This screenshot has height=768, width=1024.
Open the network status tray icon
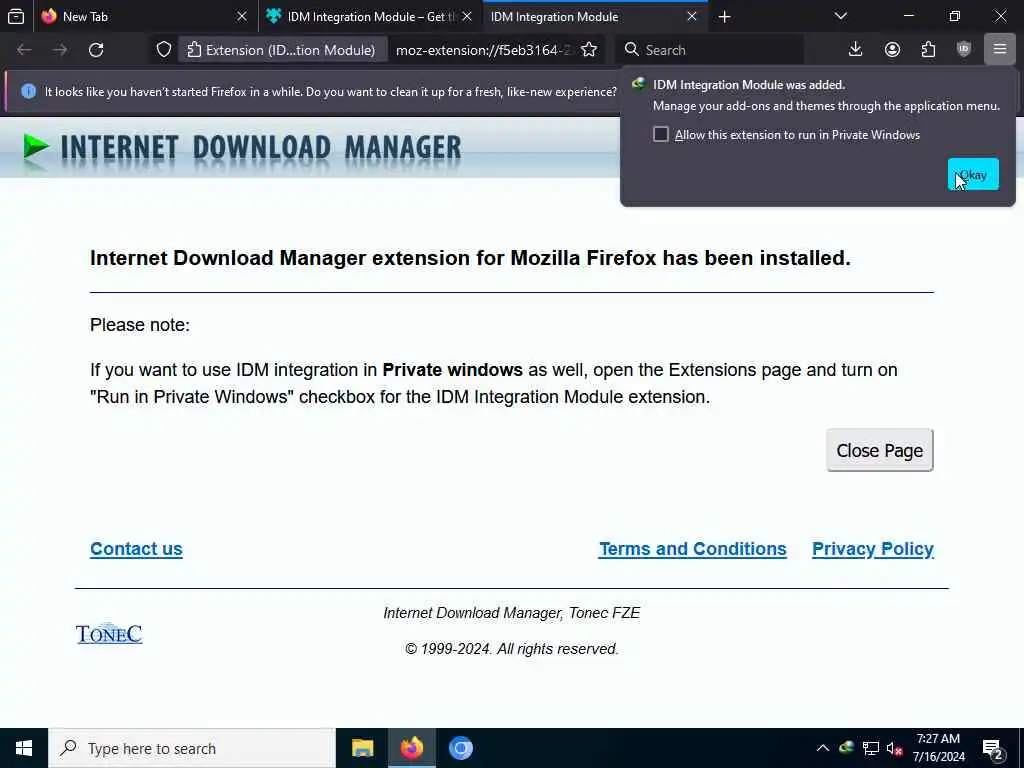pos(871,748)
